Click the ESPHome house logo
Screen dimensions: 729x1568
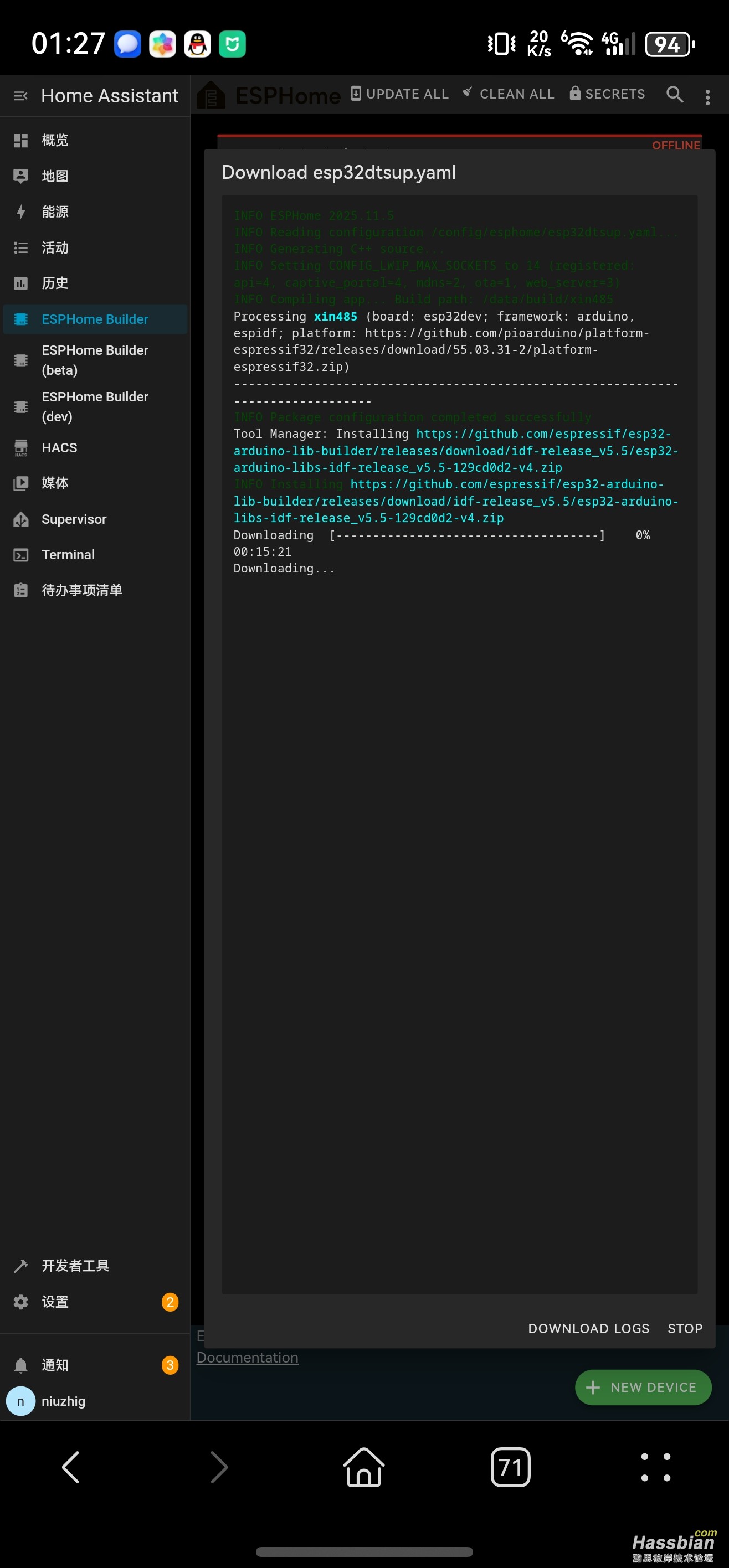coord(211,94)
